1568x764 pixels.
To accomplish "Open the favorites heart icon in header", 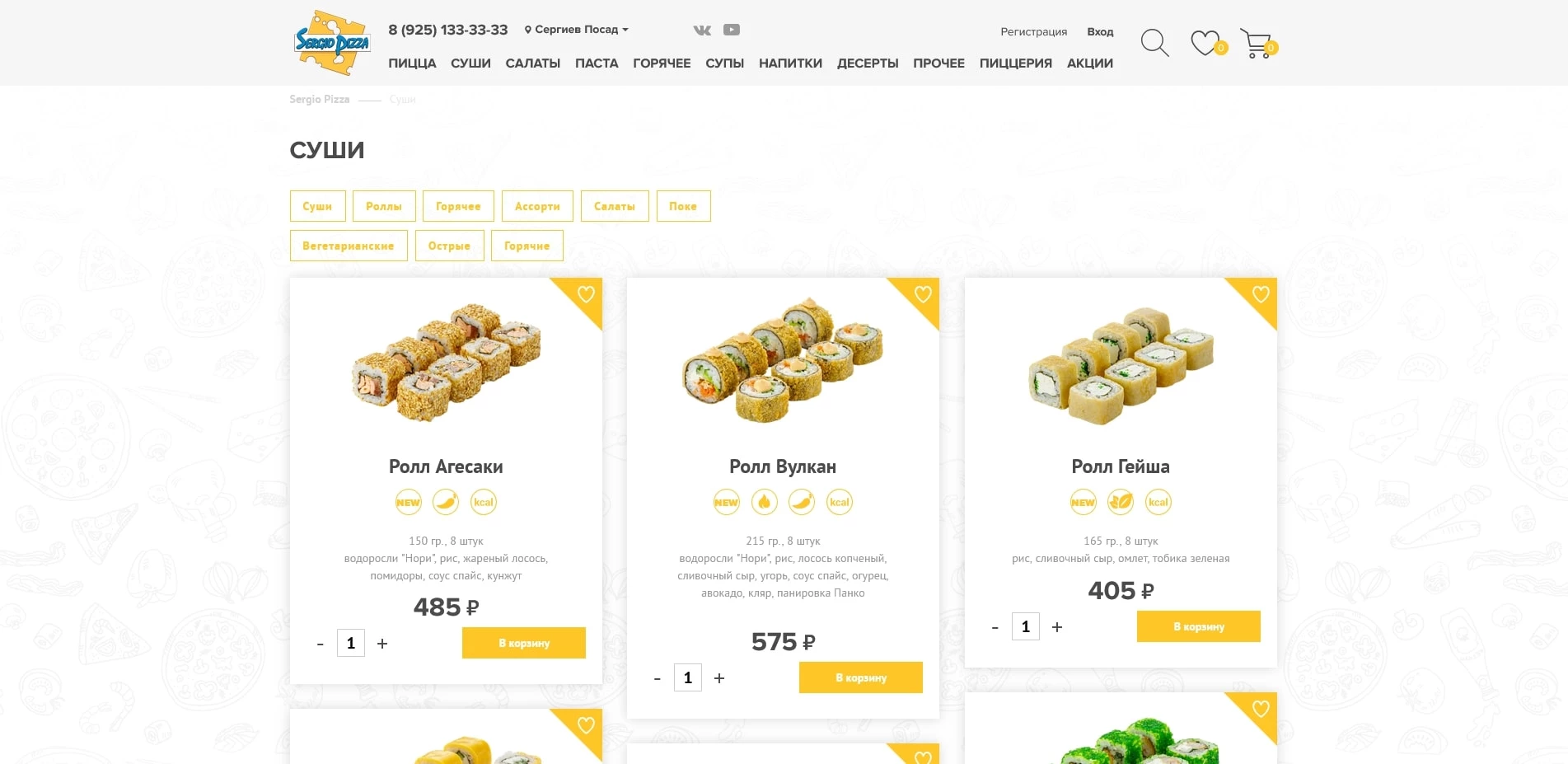I will (x=1205, y=43).
